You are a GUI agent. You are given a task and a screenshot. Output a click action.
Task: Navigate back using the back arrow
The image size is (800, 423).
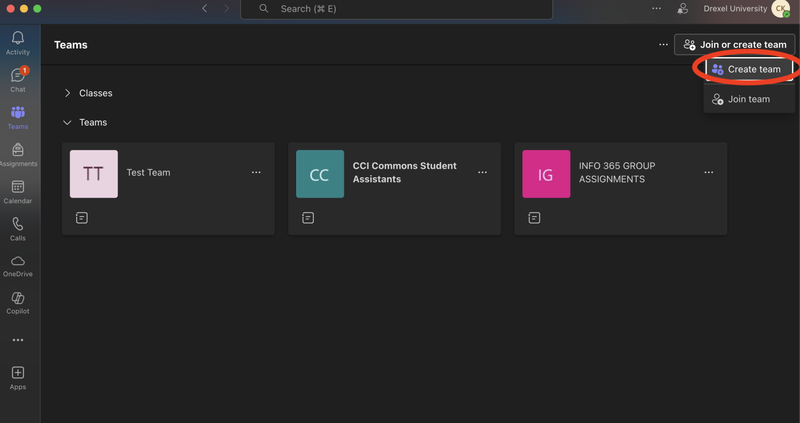pyautogui.click(x=205, y=9)
